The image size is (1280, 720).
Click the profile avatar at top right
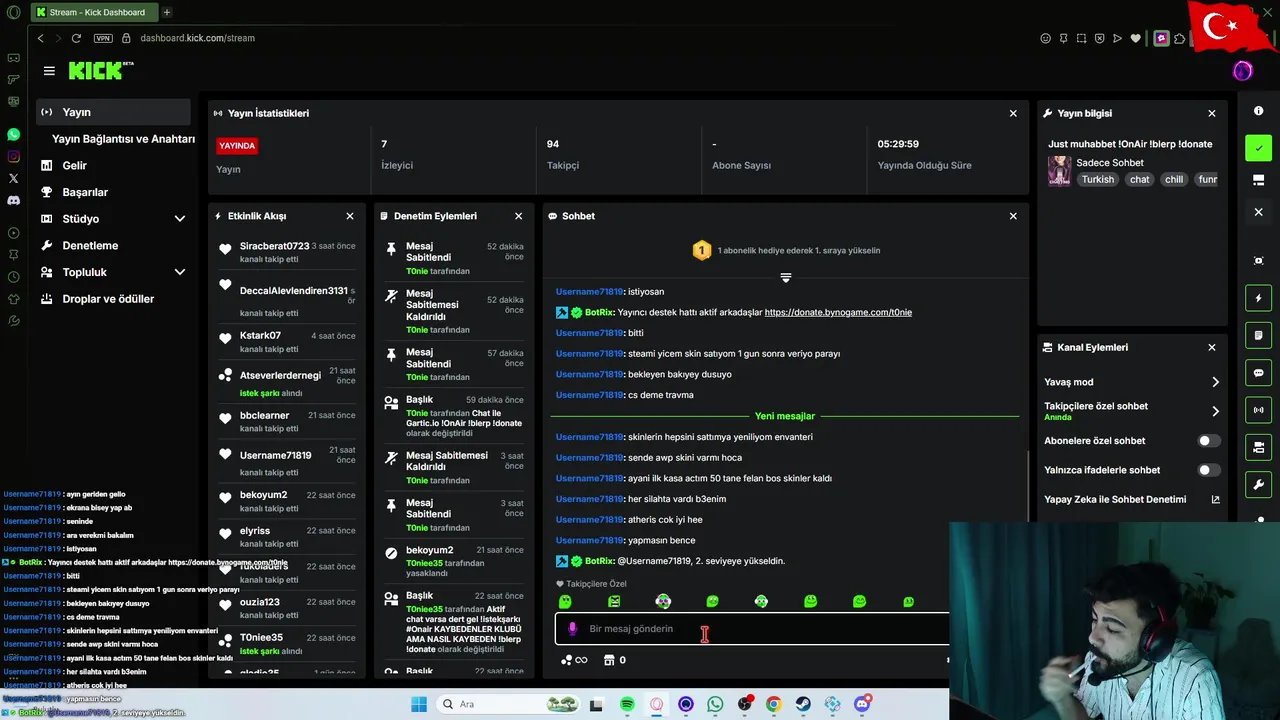click(x=1242, y=71)
